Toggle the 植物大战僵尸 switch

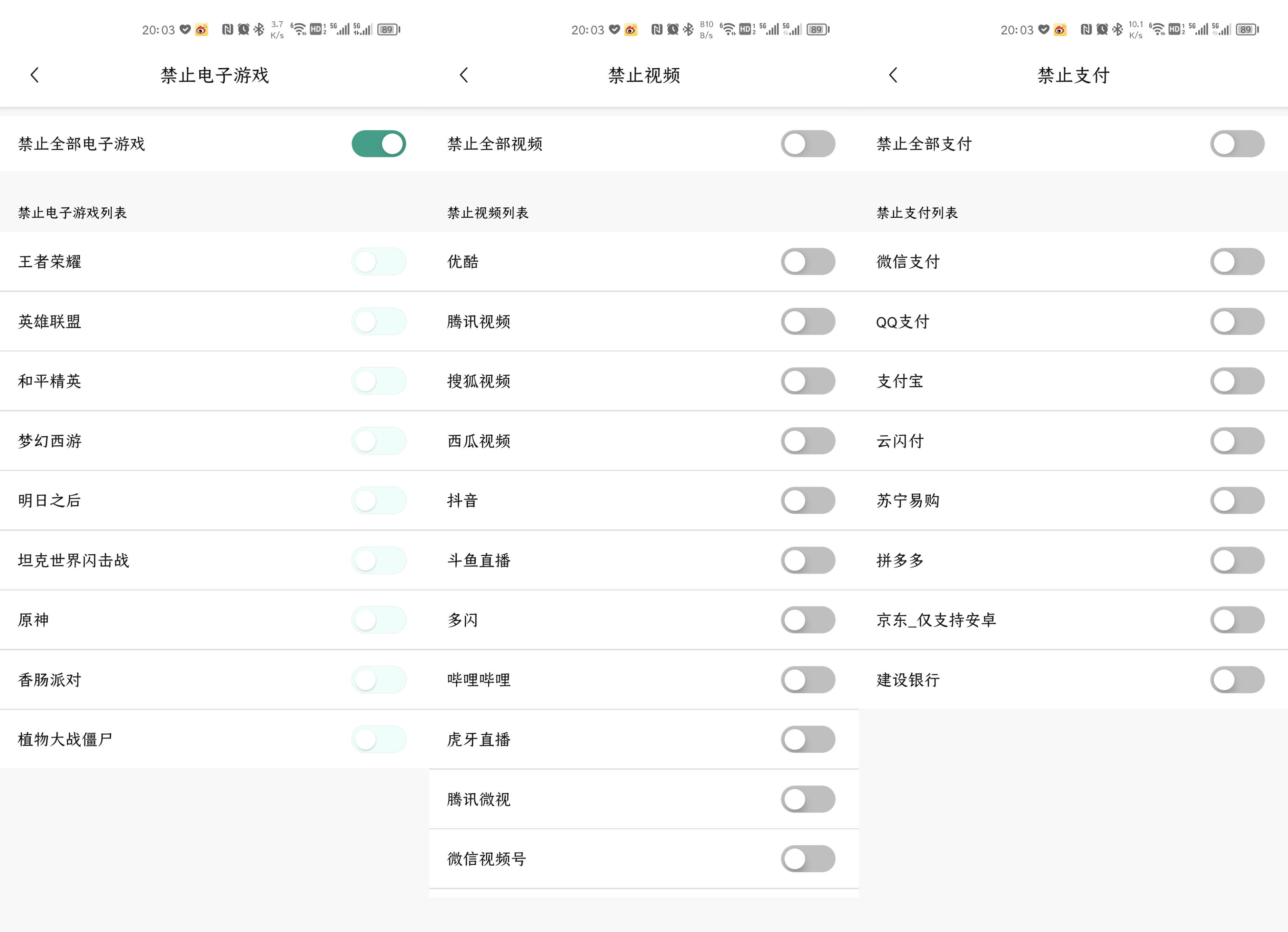tap(379, 739)
